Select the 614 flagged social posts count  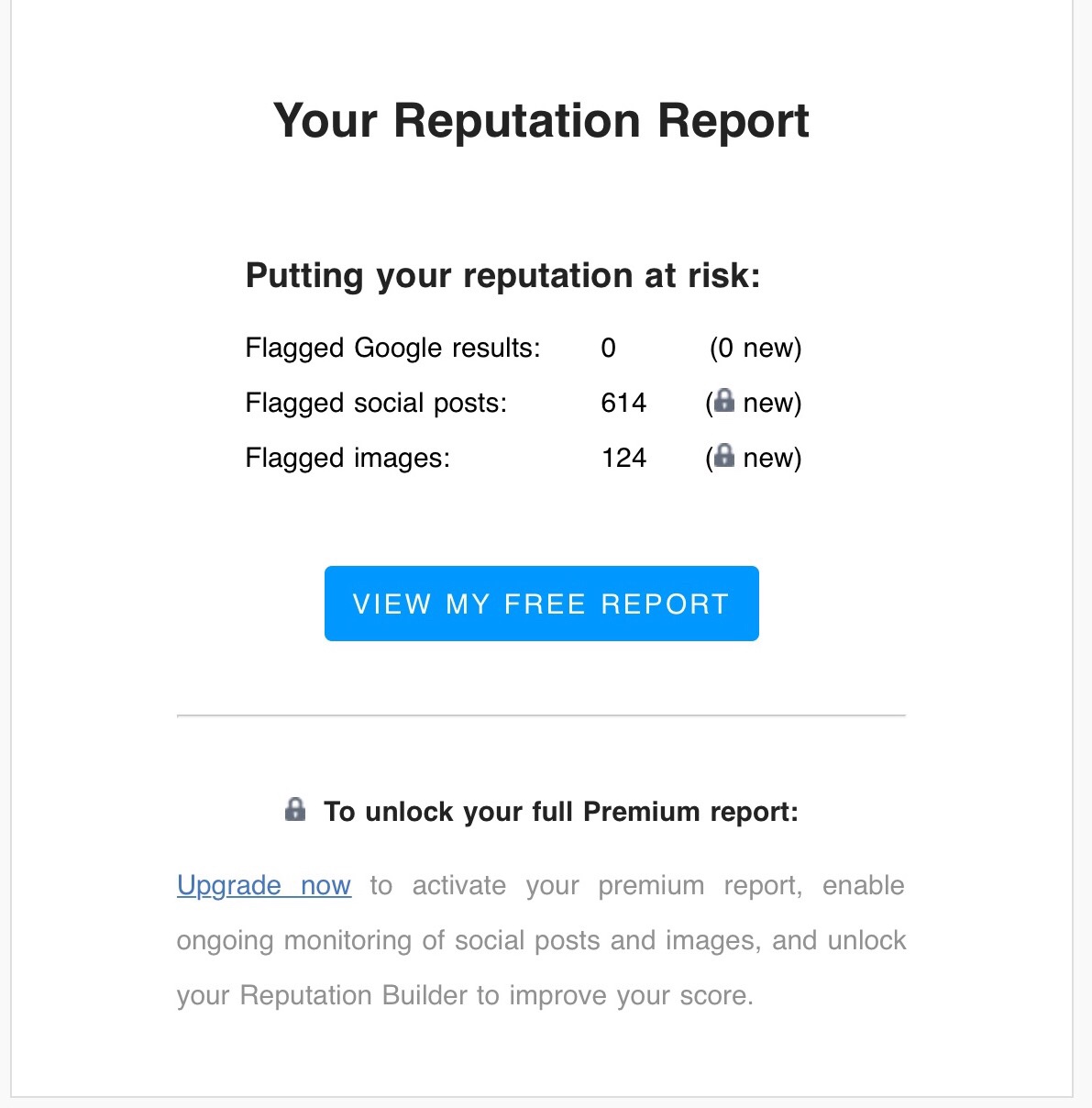click(x=623, y=403)
